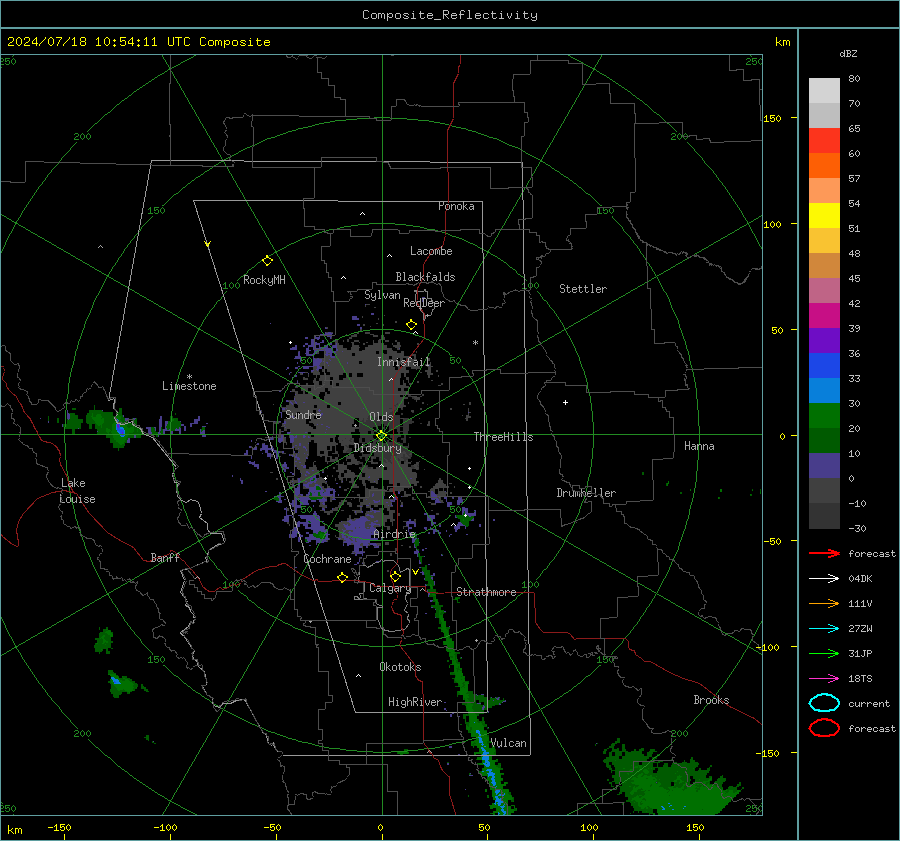Click the Lacombe town label
Image resolution: width=900 pixels, height=841 pixels.
[x=431, y=251]
